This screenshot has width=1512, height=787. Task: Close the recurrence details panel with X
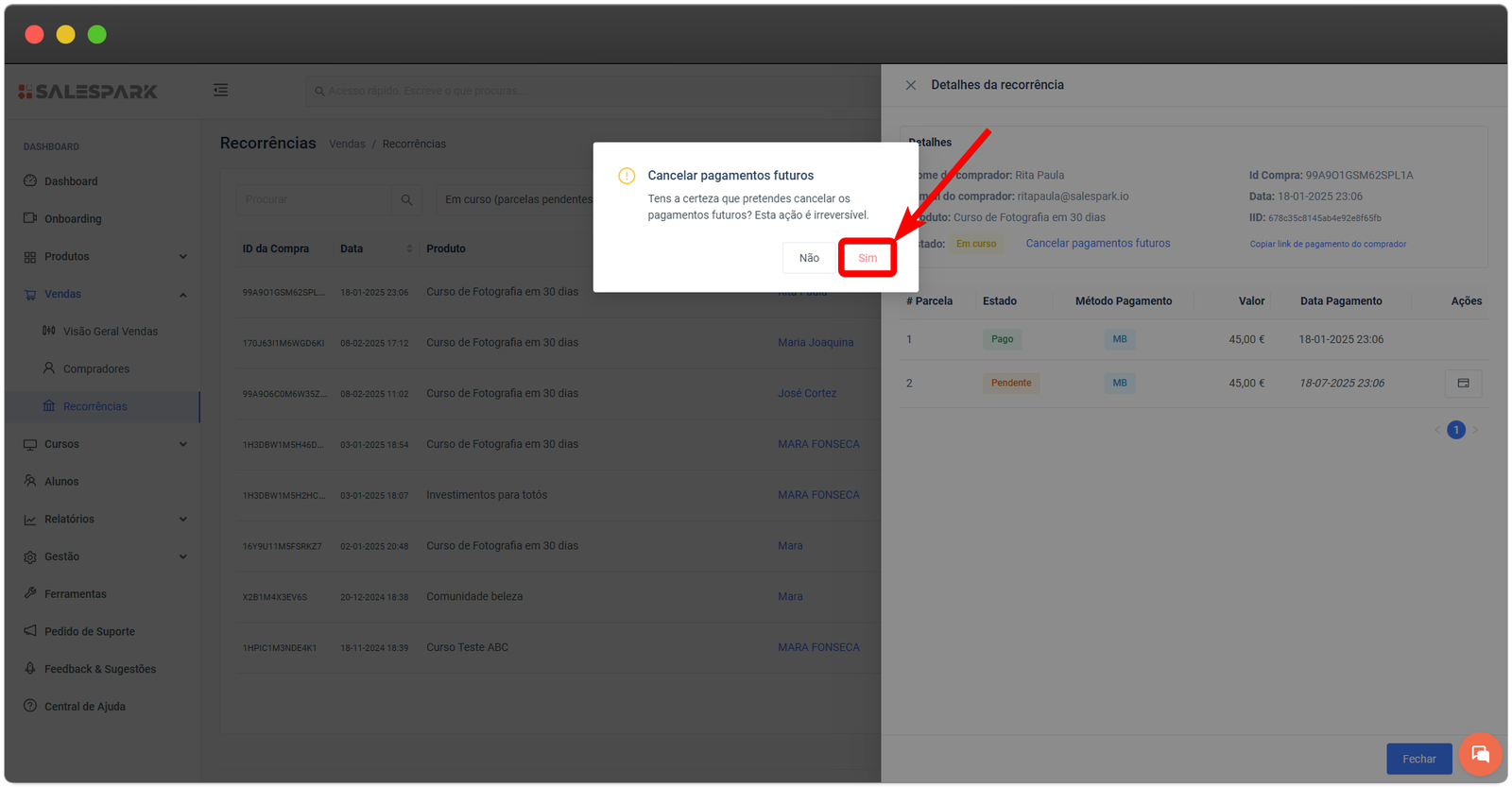pos(911,85)
